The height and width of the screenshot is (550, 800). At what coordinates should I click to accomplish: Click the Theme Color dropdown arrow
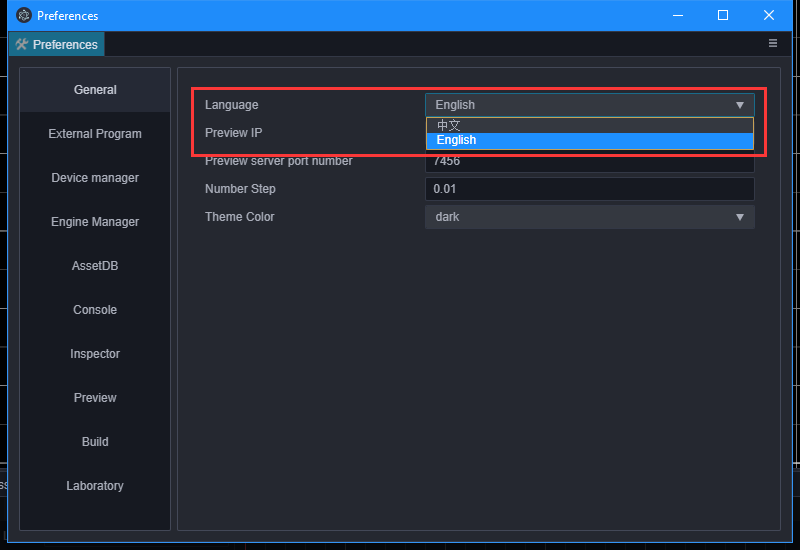[739, 217]
